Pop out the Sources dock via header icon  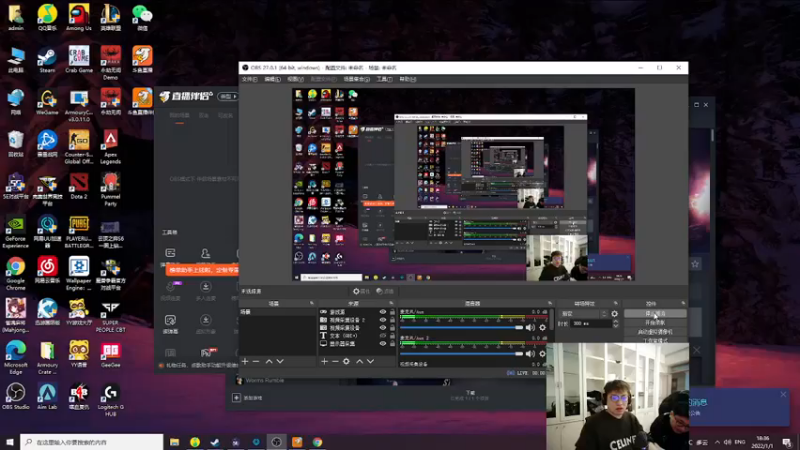[x=391, y=304]
